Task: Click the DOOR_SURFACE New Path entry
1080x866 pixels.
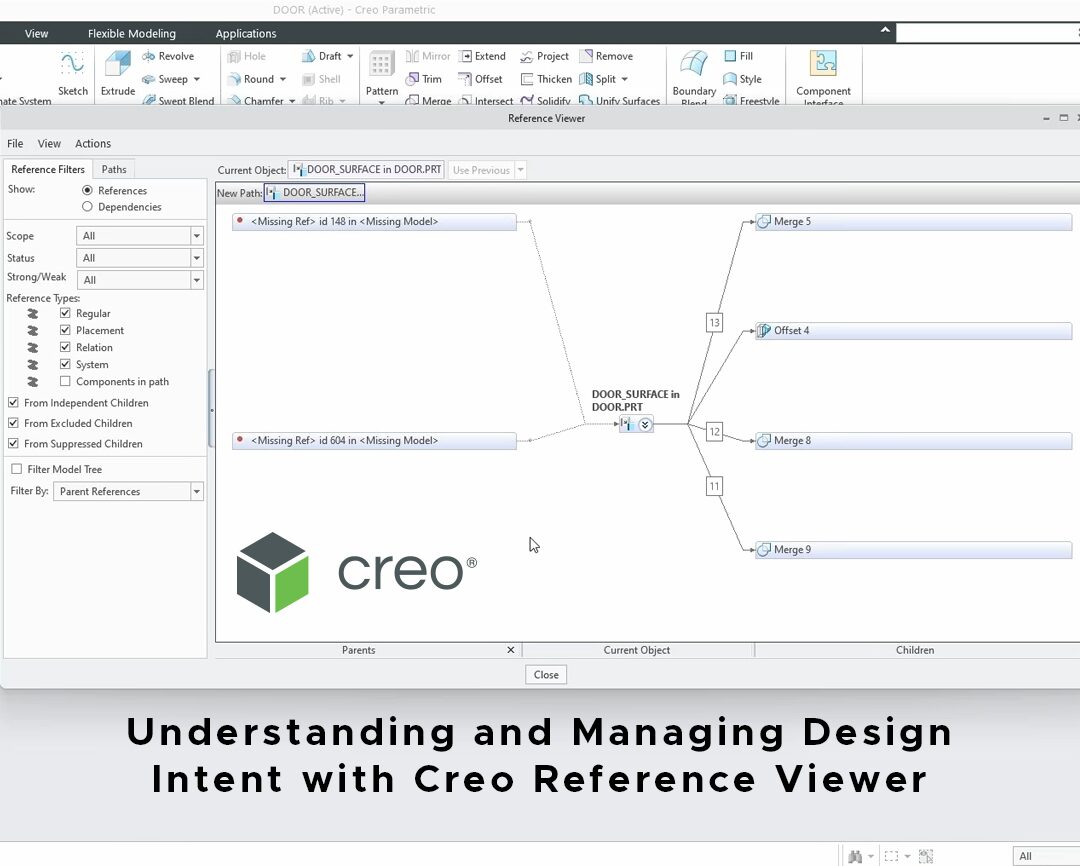Action: pyautogui.click(x=315, y=193)
